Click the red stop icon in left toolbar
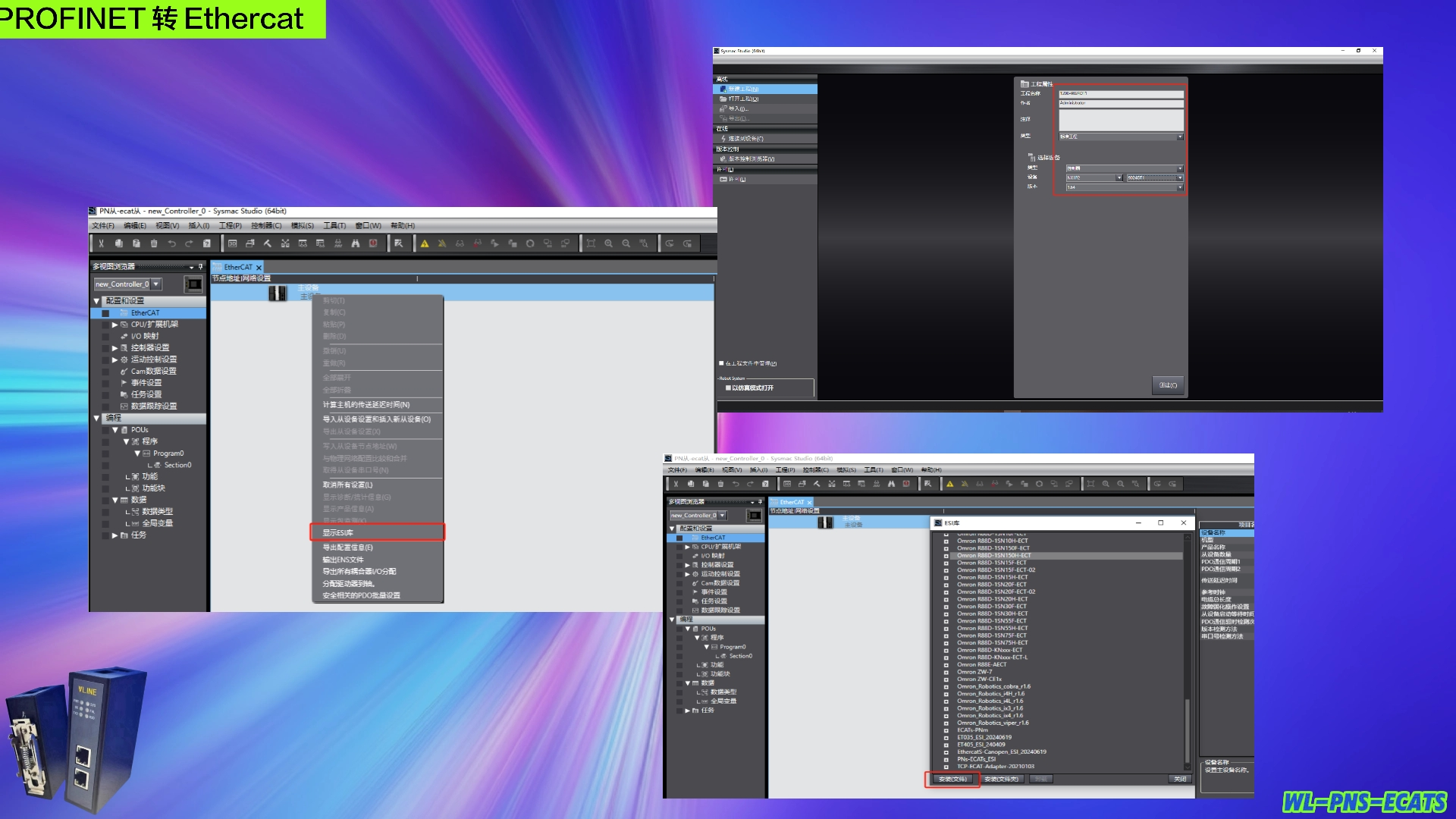1456x819 pixels. (x=373, y=243)
